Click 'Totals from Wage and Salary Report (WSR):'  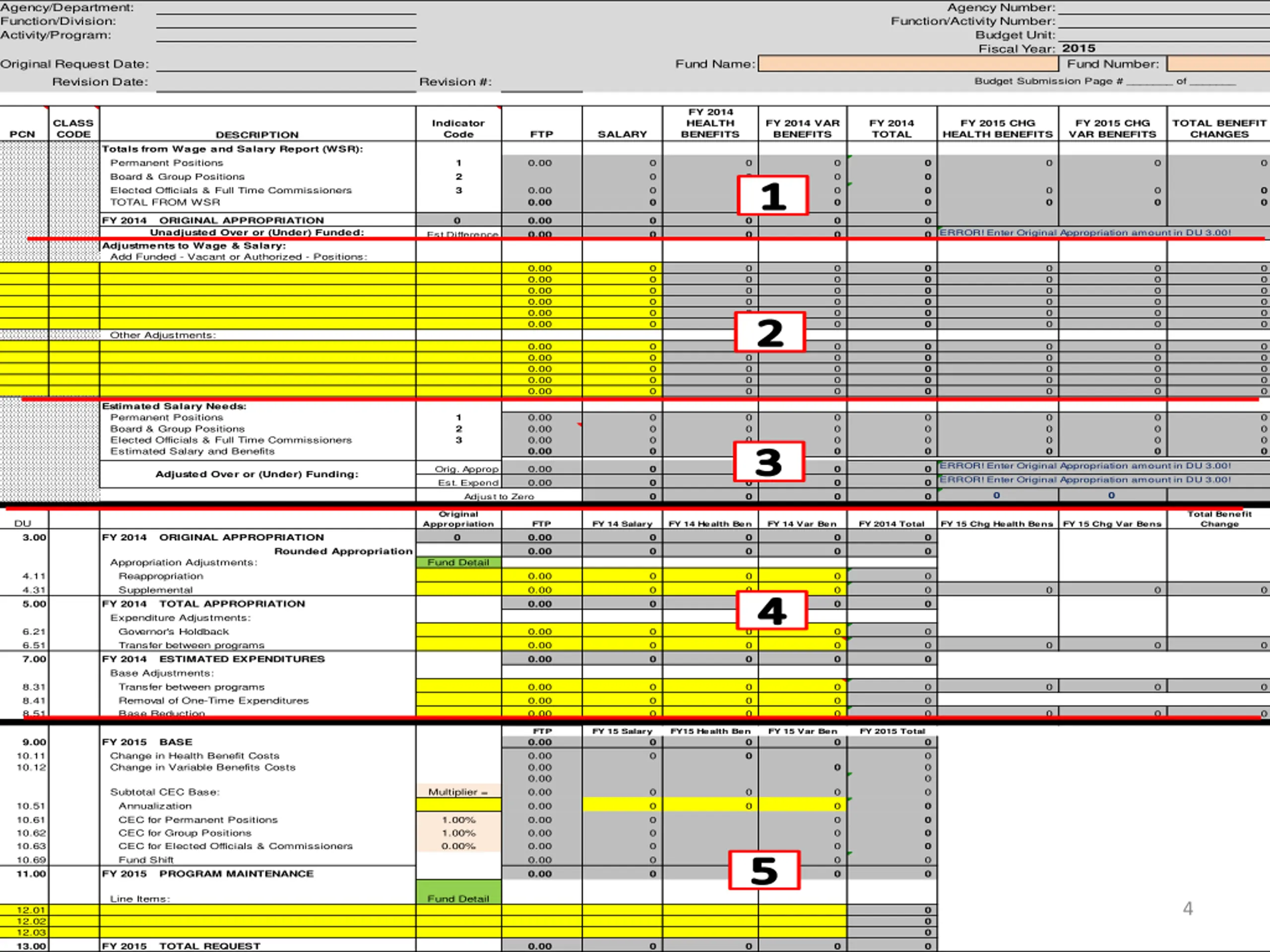click(x=233, y=149)
